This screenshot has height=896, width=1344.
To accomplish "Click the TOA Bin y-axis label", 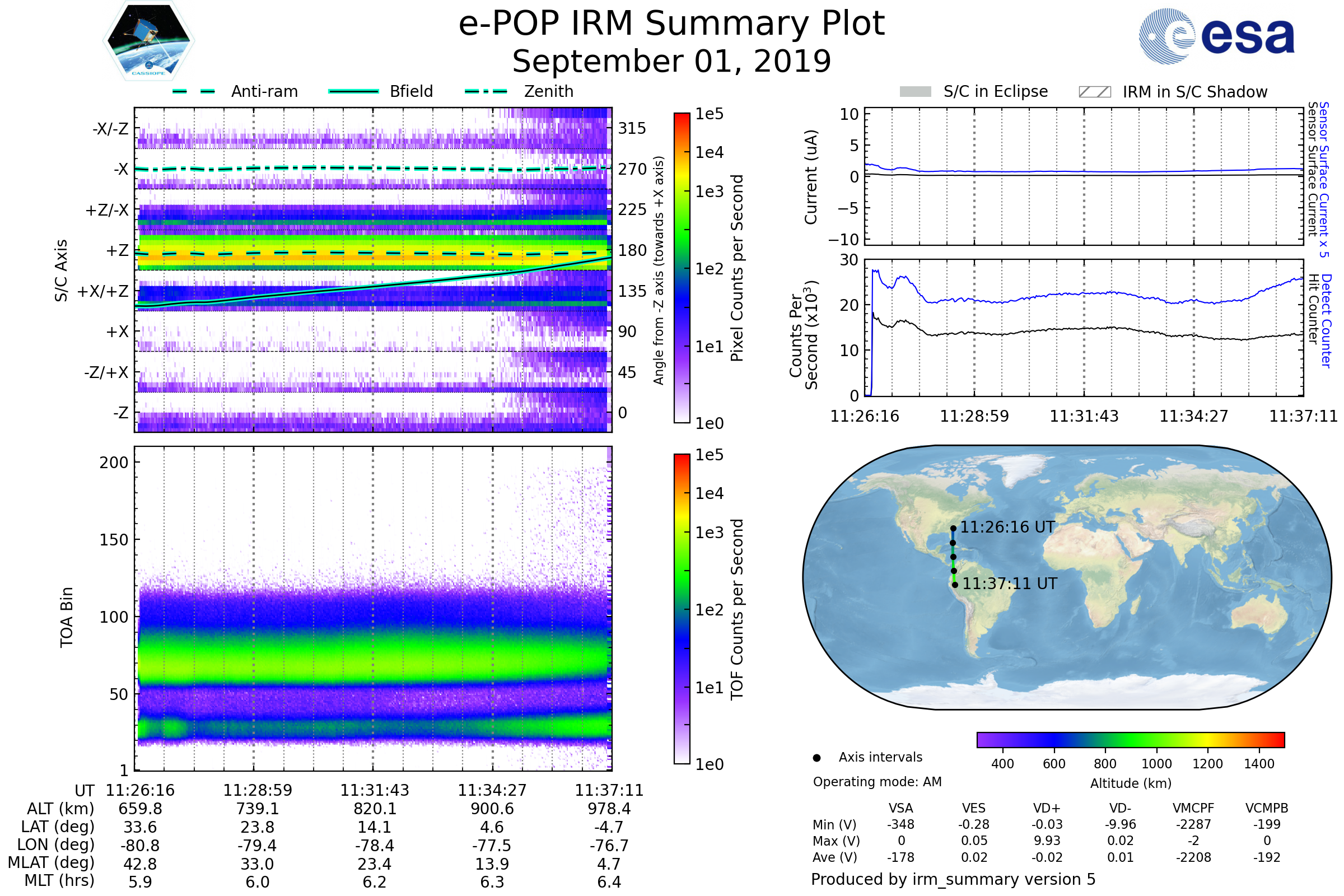I will click(x=66, y=617).
